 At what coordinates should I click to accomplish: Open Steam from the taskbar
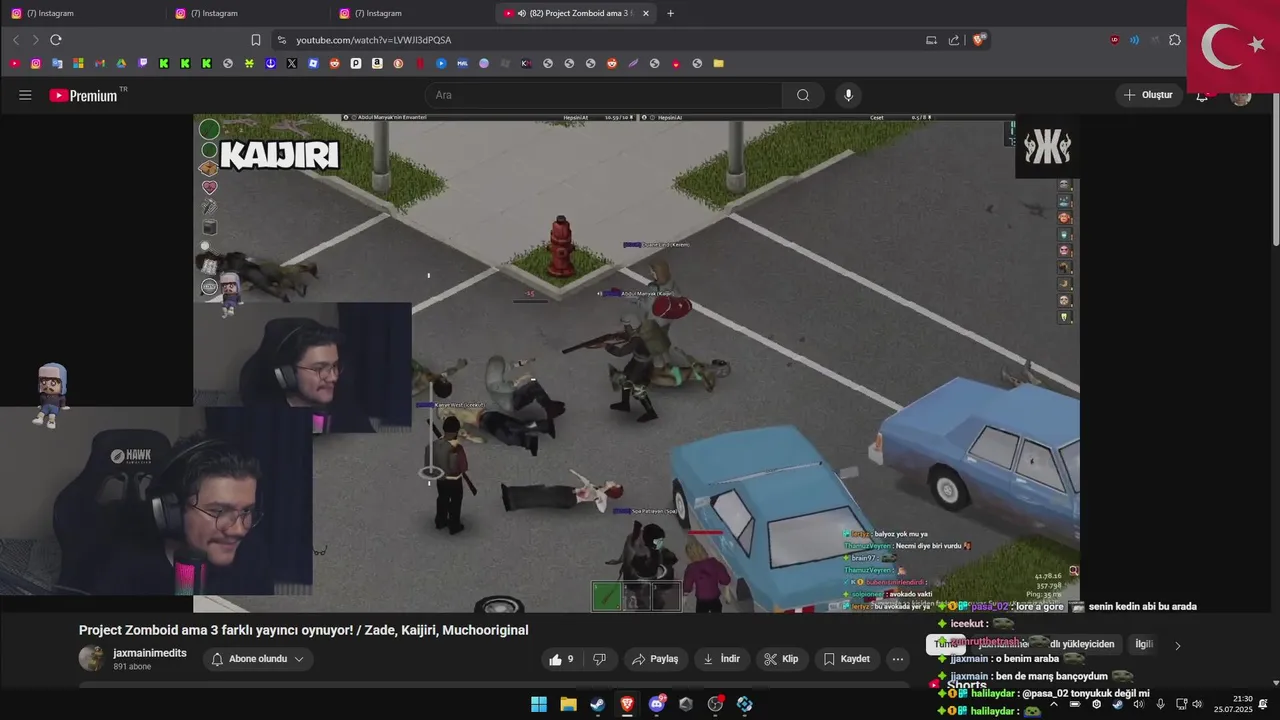coord(598,704)
